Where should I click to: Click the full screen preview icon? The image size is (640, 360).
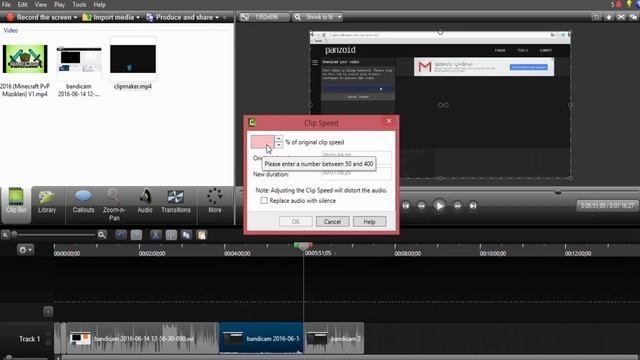pyautogui.click(x=621, y=17)
